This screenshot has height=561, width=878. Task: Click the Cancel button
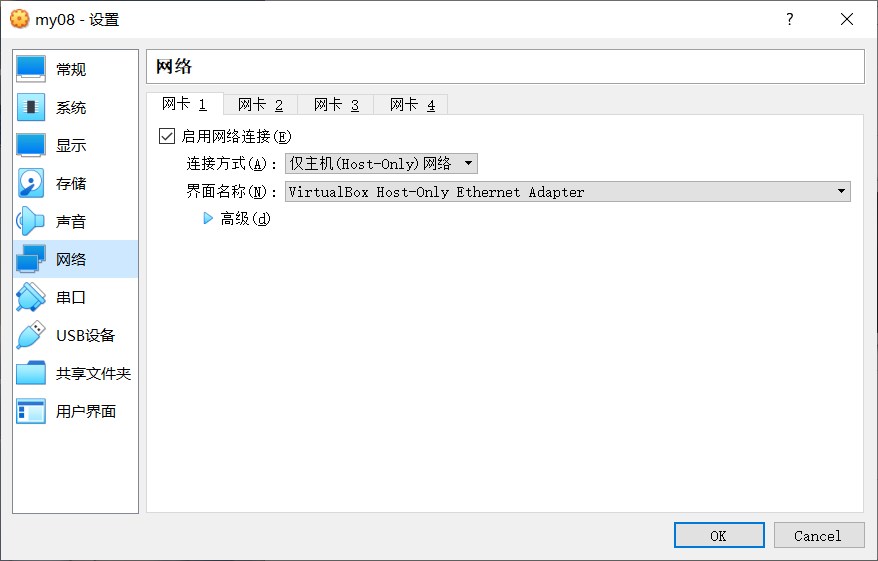pyautogui.click(x=819, y=535)
